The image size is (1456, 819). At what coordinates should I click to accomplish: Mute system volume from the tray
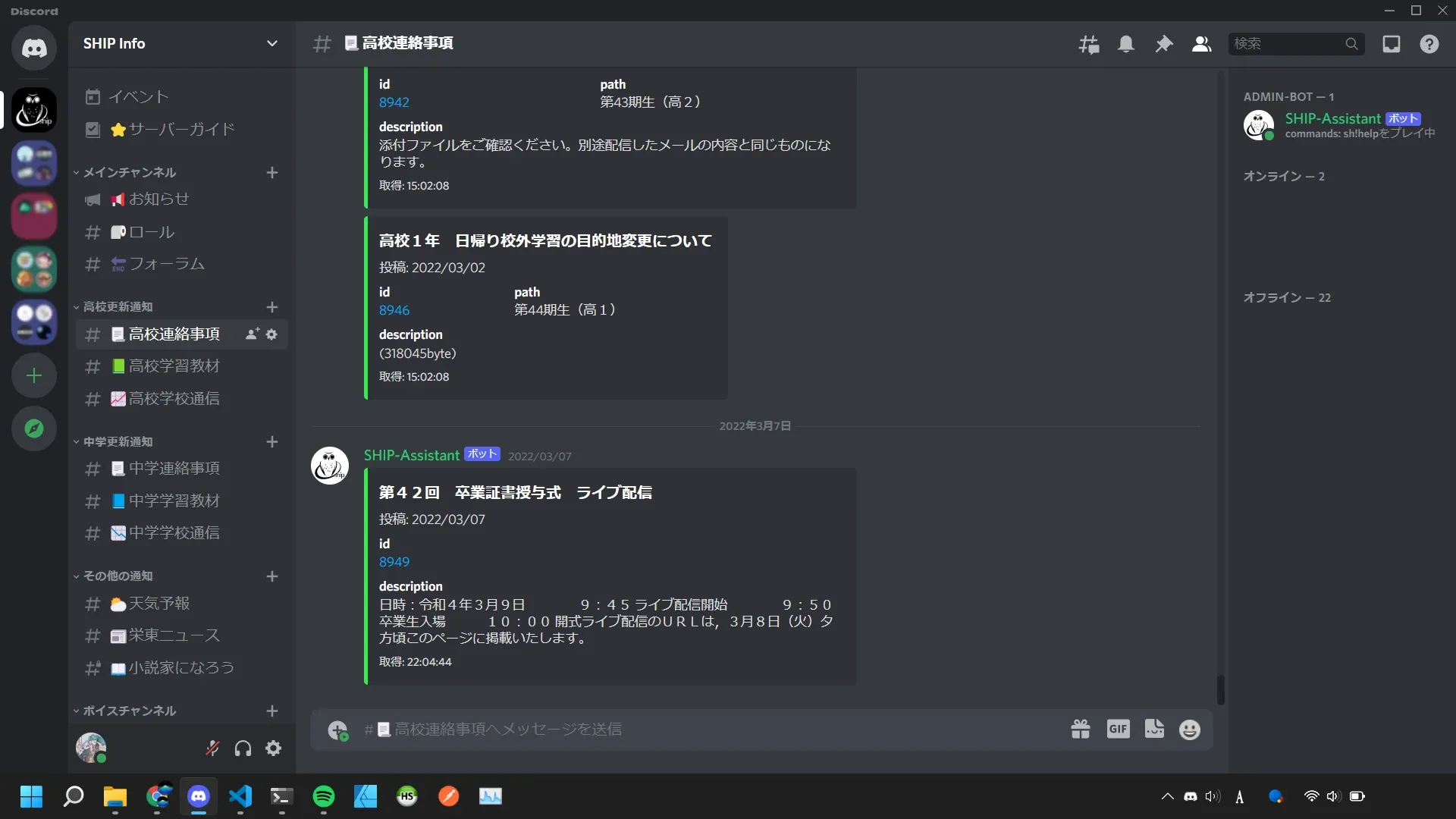(1333, 796)
